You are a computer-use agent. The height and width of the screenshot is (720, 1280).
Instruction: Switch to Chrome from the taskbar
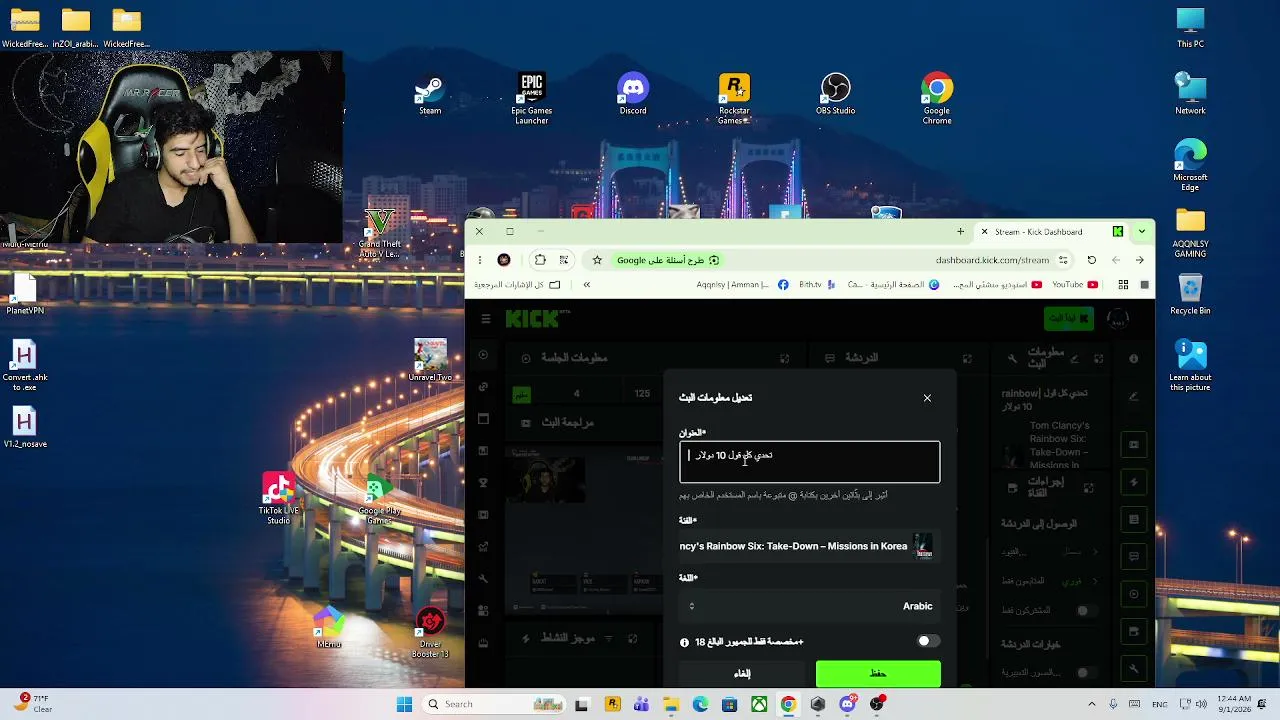coord(789,704)
